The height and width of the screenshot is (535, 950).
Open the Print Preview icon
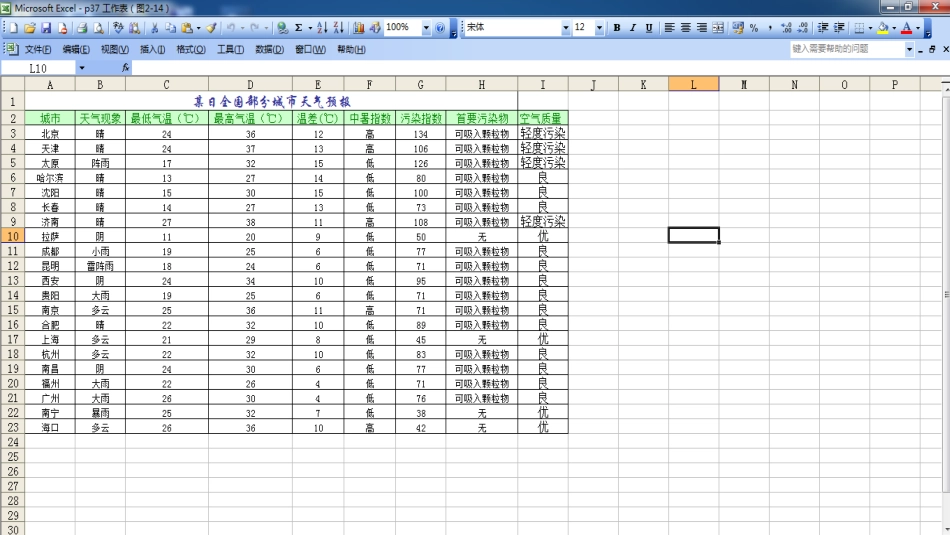pyautogui.click(x=98, y=28)
